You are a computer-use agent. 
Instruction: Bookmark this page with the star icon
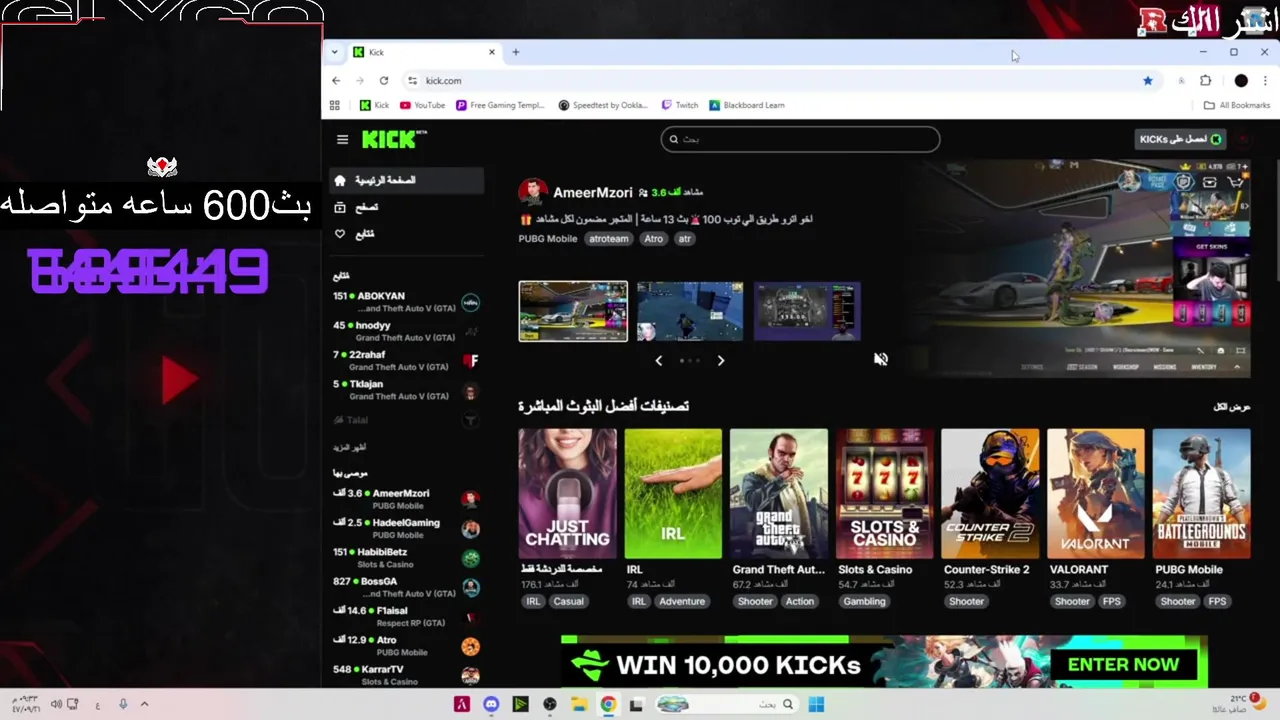coord(1148,81)
